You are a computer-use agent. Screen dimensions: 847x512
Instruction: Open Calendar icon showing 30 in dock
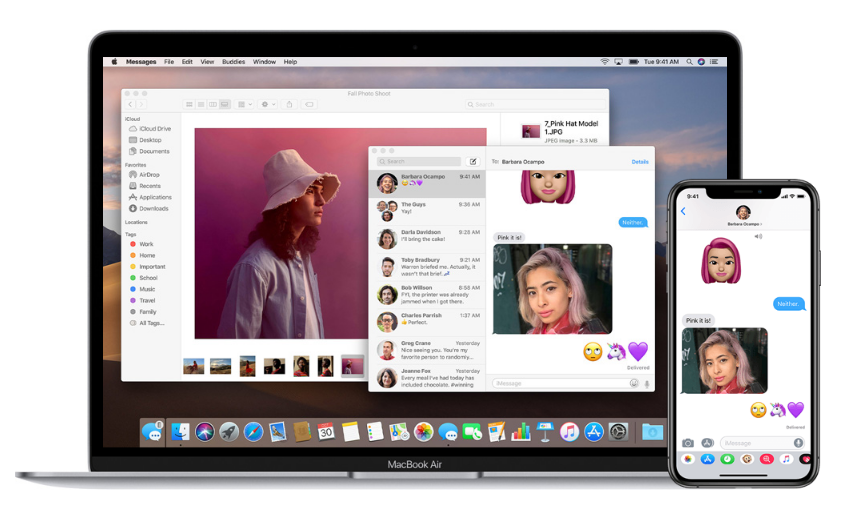pyautogui.click(x=326, y=432)
